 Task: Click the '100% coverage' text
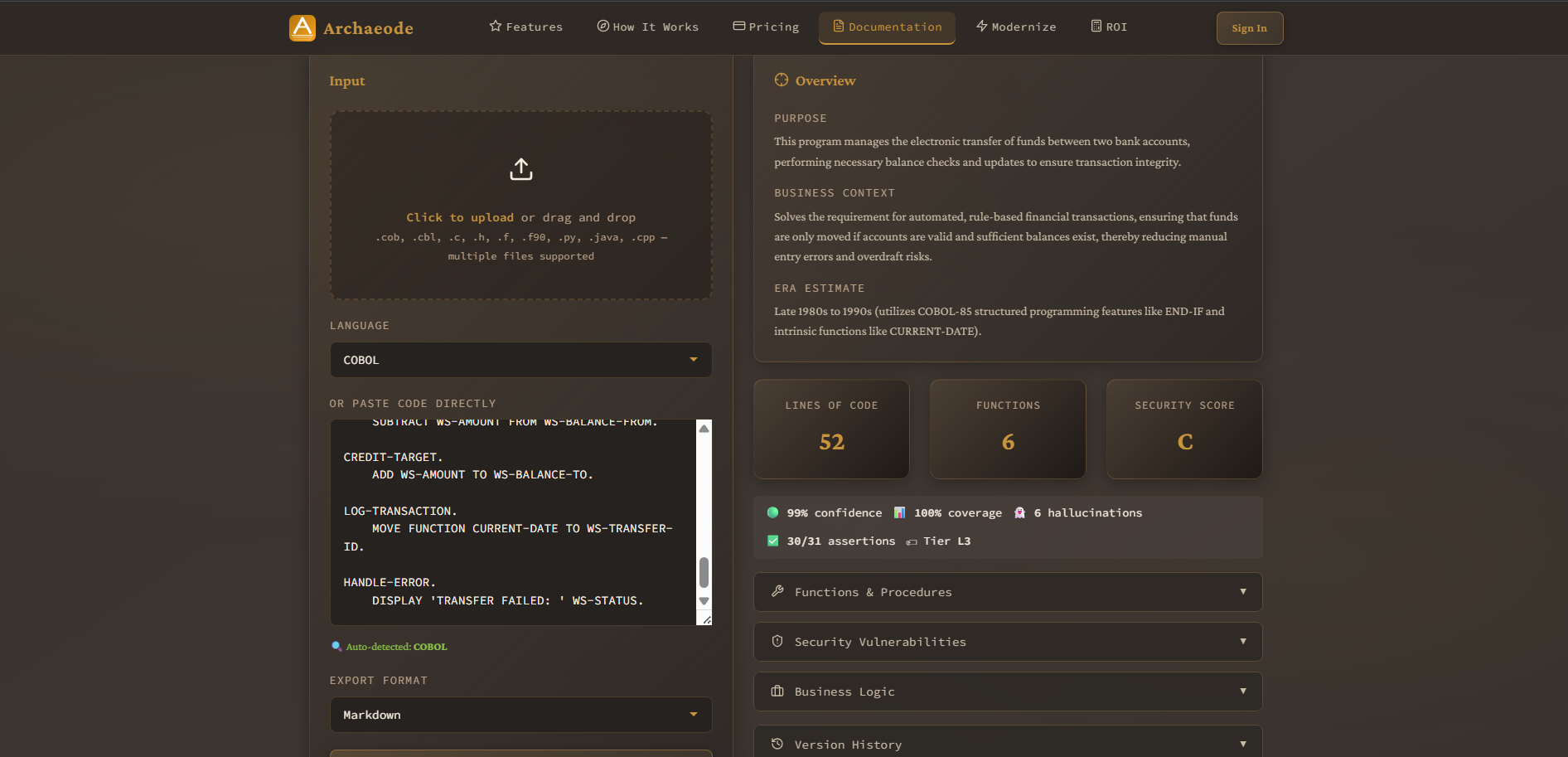click(958, 513)
